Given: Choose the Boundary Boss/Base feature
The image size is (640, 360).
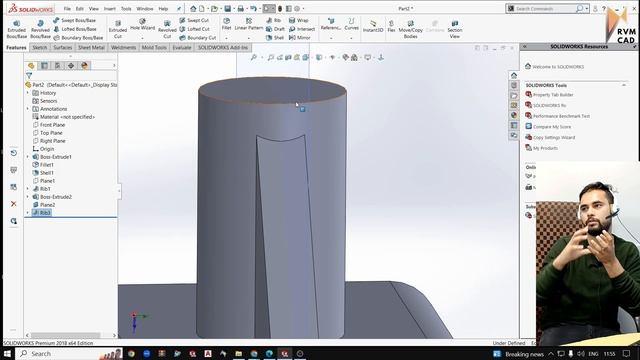Looking at the screenshot, I should [x=78, y=38].
